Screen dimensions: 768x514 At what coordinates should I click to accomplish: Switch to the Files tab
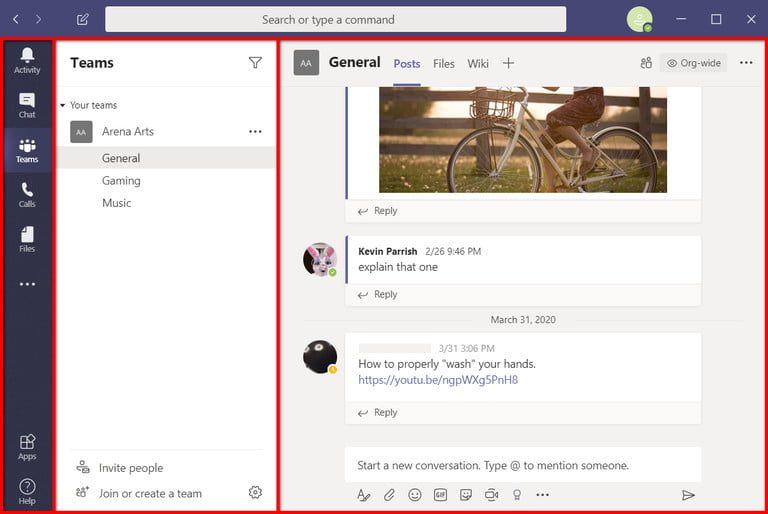click(x=444, y=64)
